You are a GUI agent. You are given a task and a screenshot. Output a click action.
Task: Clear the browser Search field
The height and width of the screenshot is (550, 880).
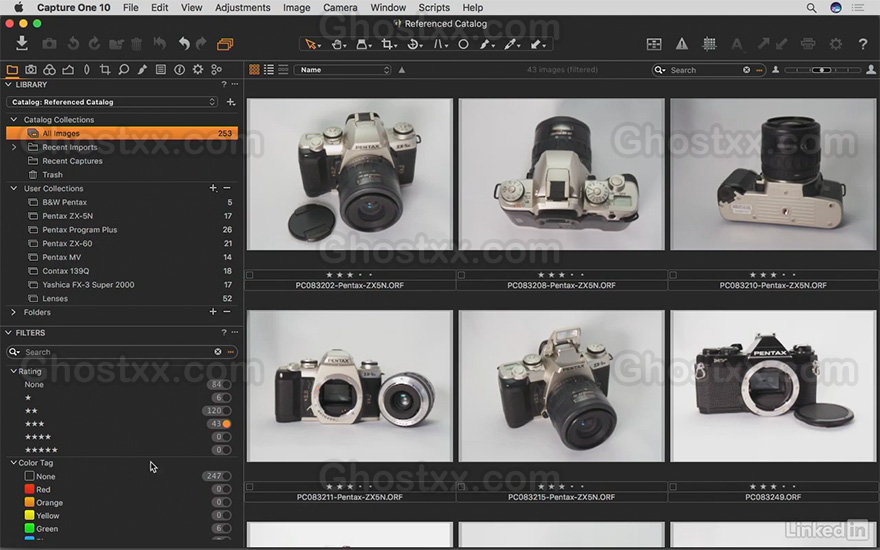(746, 70)
